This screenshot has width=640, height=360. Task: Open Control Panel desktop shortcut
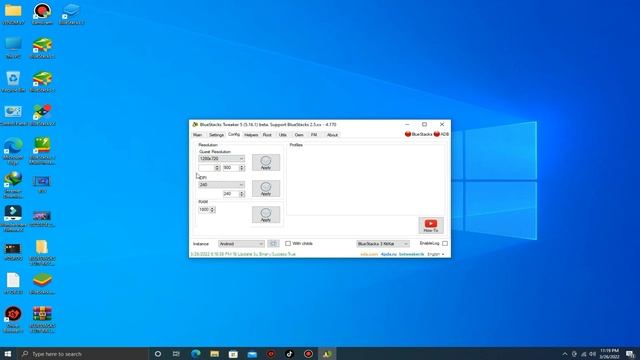[x=13, y=116]
